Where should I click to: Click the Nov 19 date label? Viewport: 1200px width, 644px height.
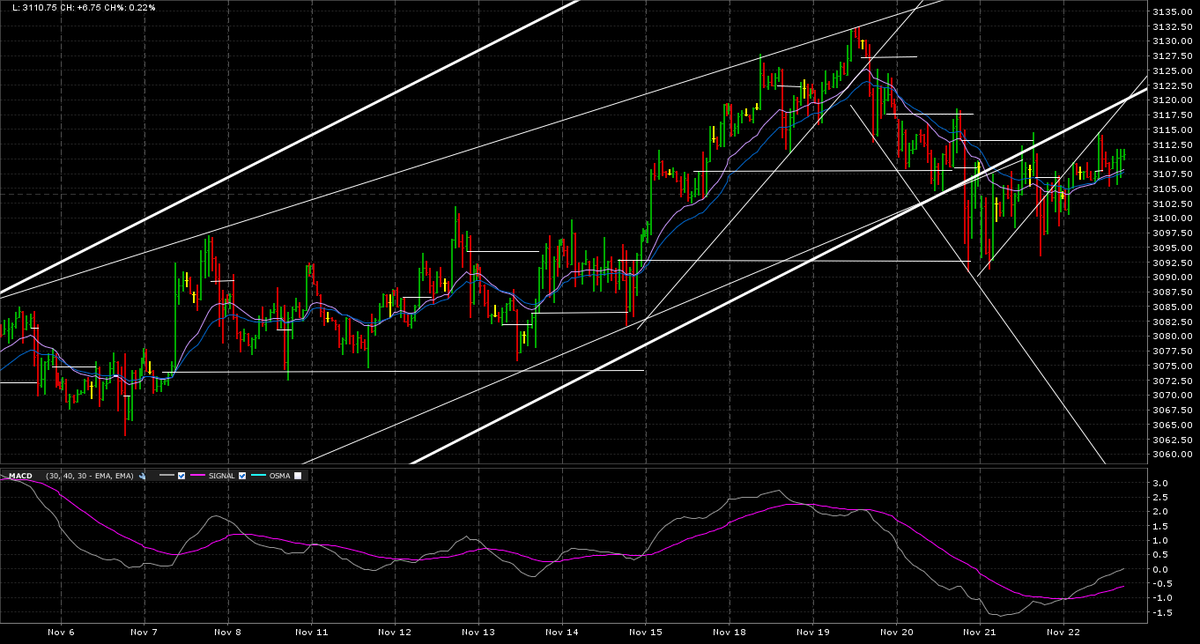(812, 632)
